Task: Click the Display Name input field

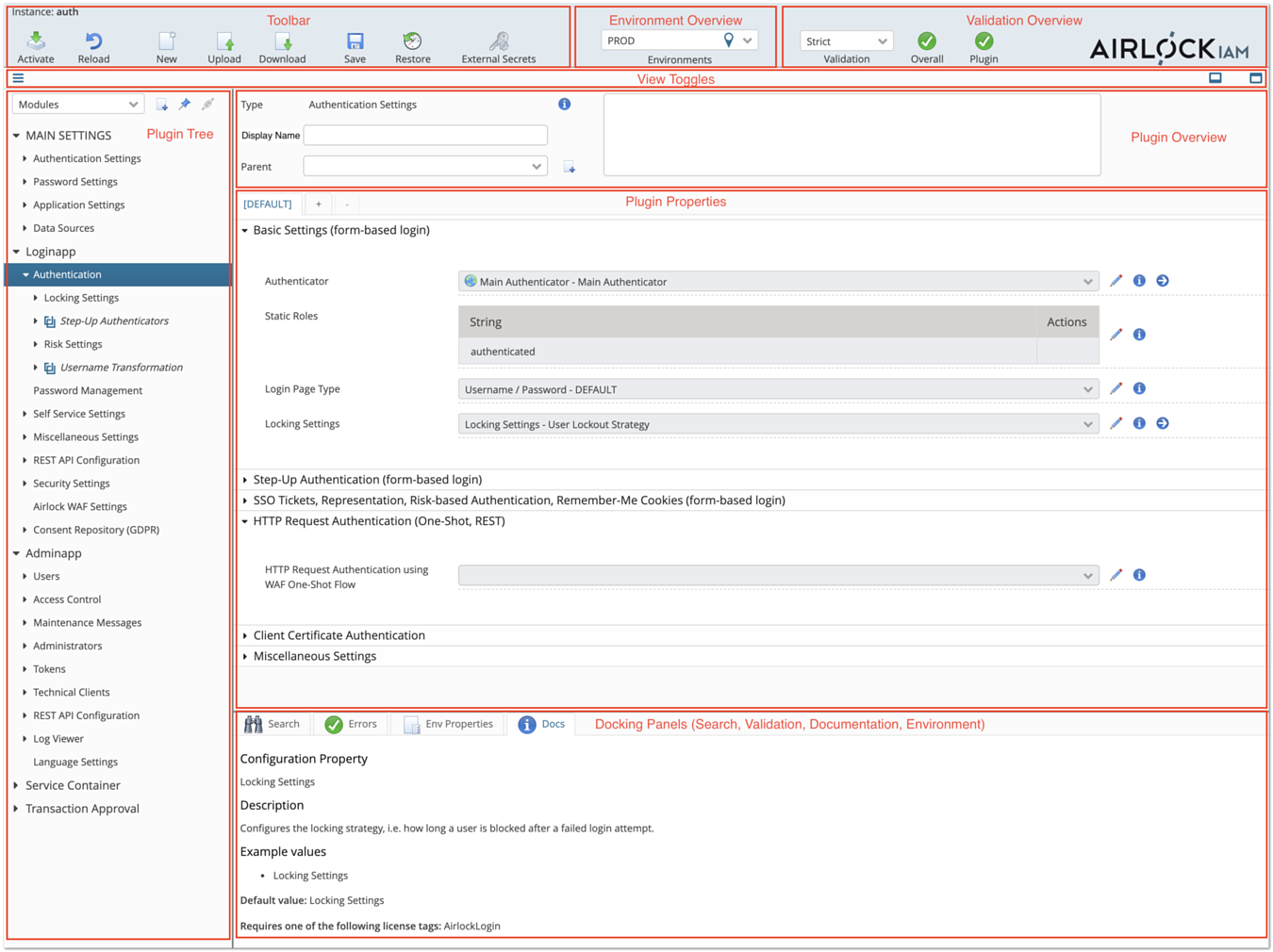Action: pyautogui.click(x=425, y=136)
